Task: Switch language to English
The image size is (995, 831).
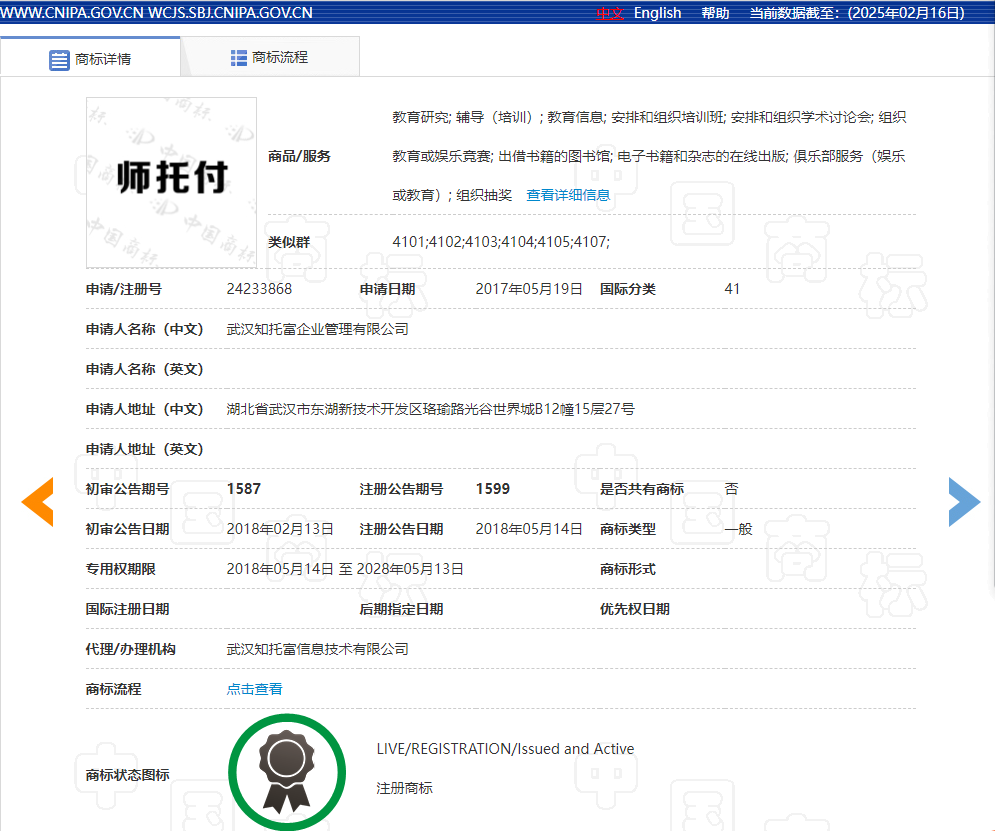Action: click(x=657, y=13)
